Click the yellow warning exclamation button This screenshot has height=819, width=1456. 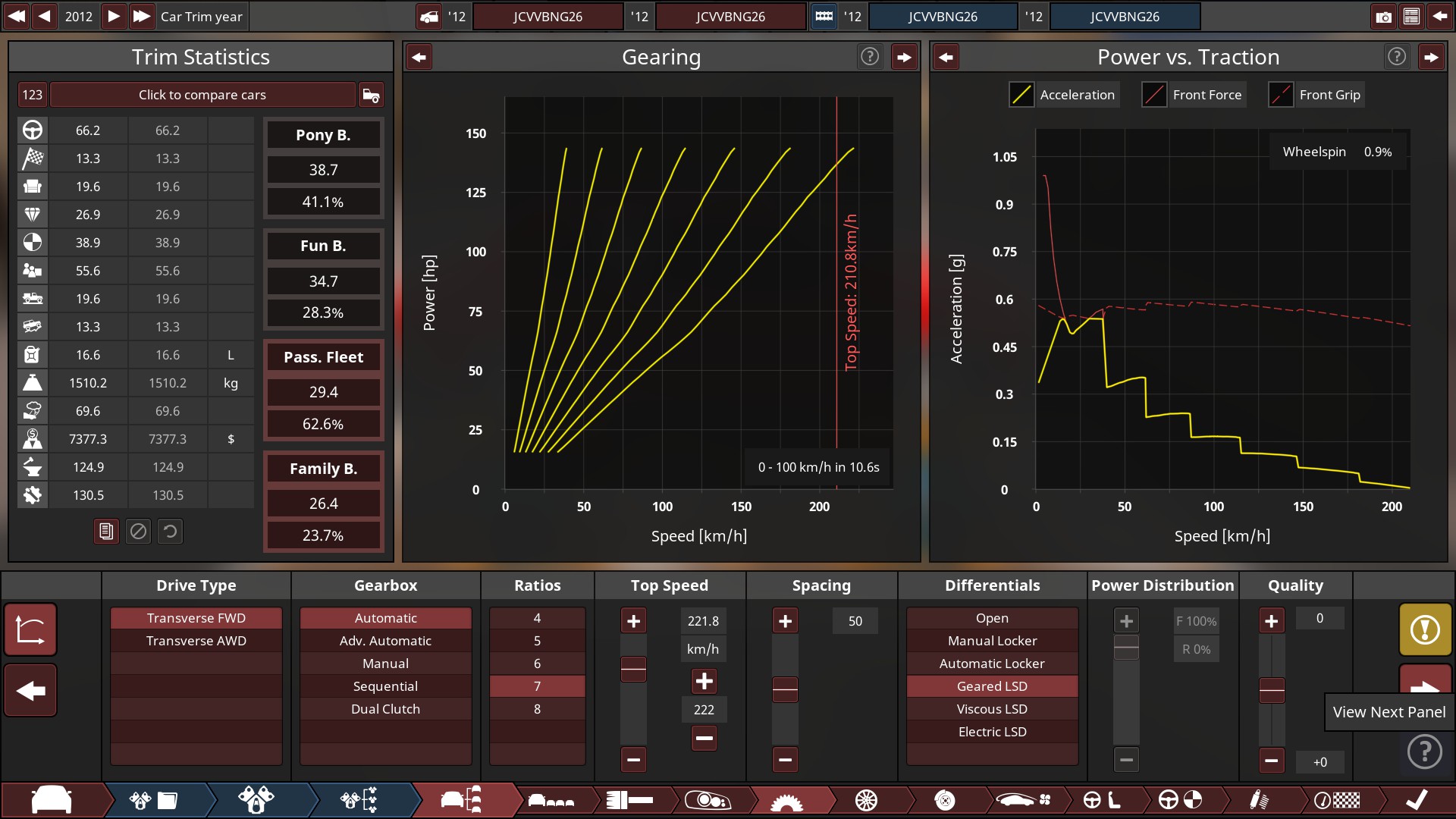pos(1425,629)
